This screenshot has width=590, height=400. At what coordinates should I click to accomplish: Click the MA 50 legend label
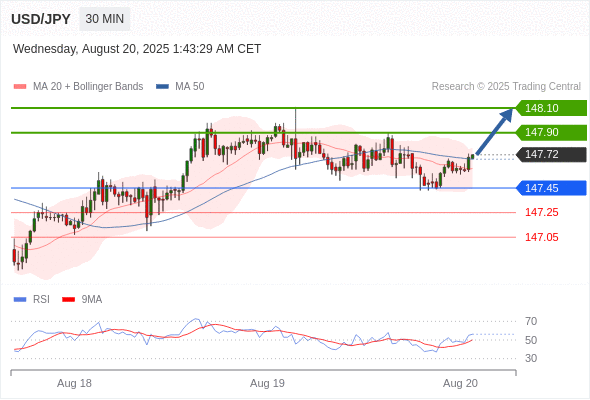click(190, 87)
